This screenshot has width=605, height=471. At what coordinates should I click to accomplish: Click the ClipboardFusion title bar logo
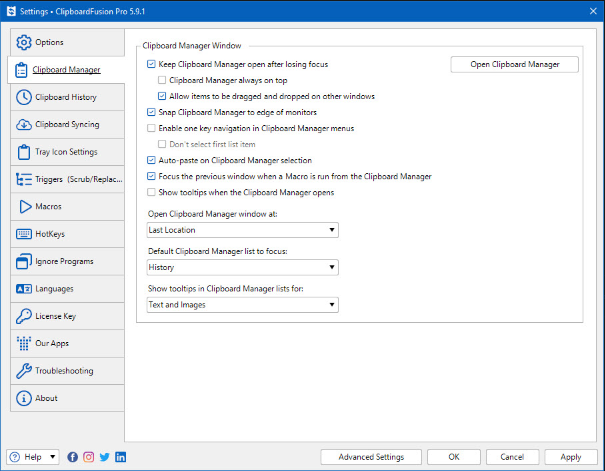tap(11, 11)
